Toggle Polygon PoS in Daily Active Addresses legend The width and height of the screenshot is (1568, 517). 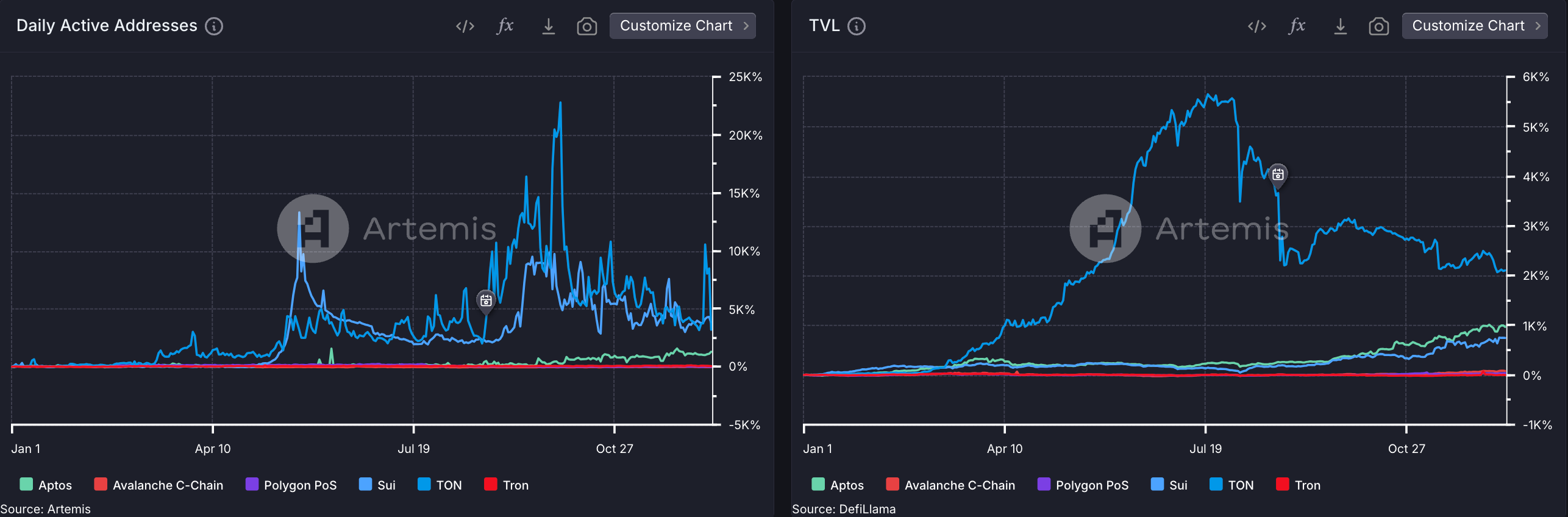291,485
